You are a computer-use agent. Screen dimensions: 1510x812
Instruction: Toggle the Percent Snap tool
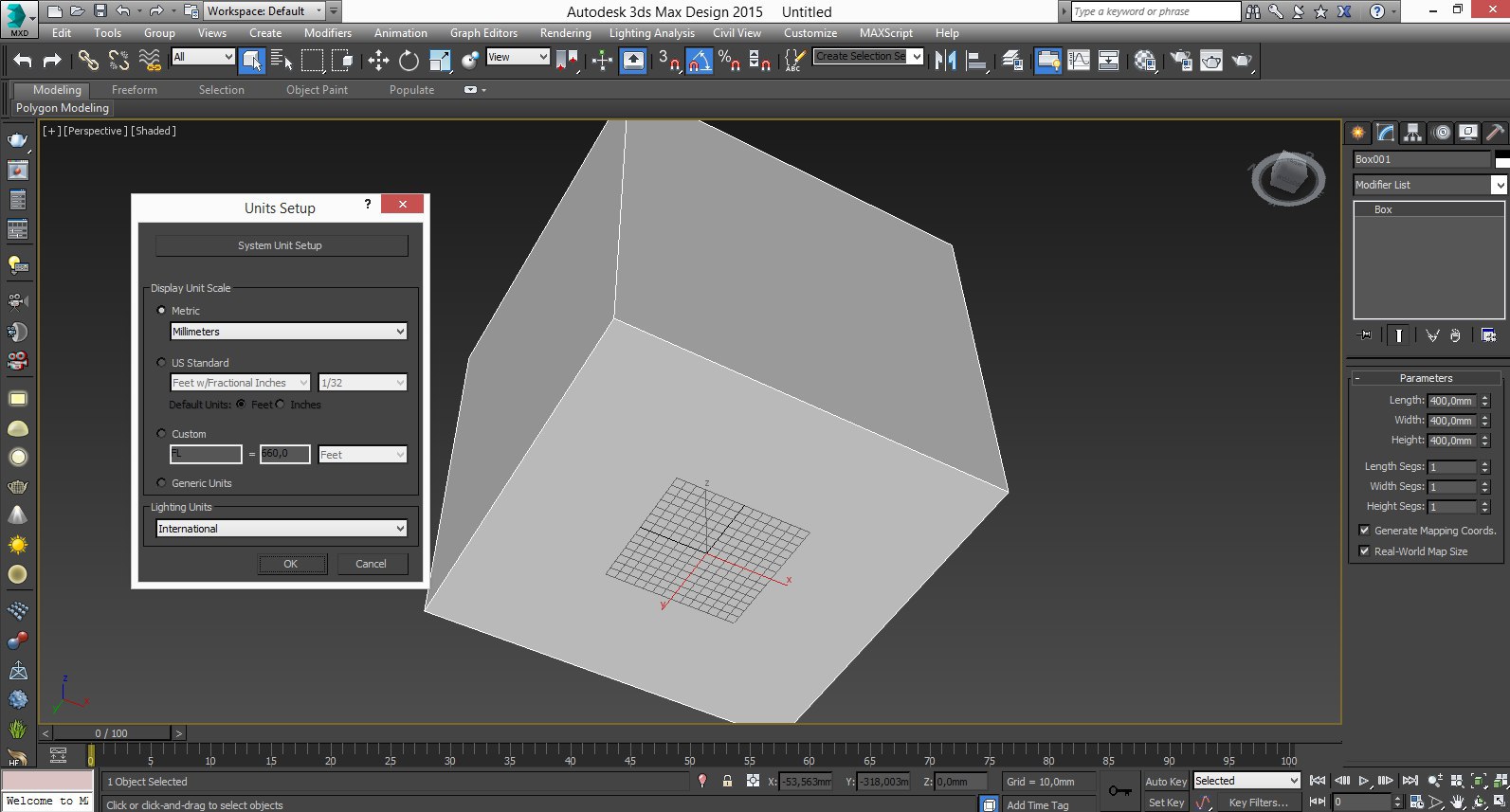tap(729, 61)
